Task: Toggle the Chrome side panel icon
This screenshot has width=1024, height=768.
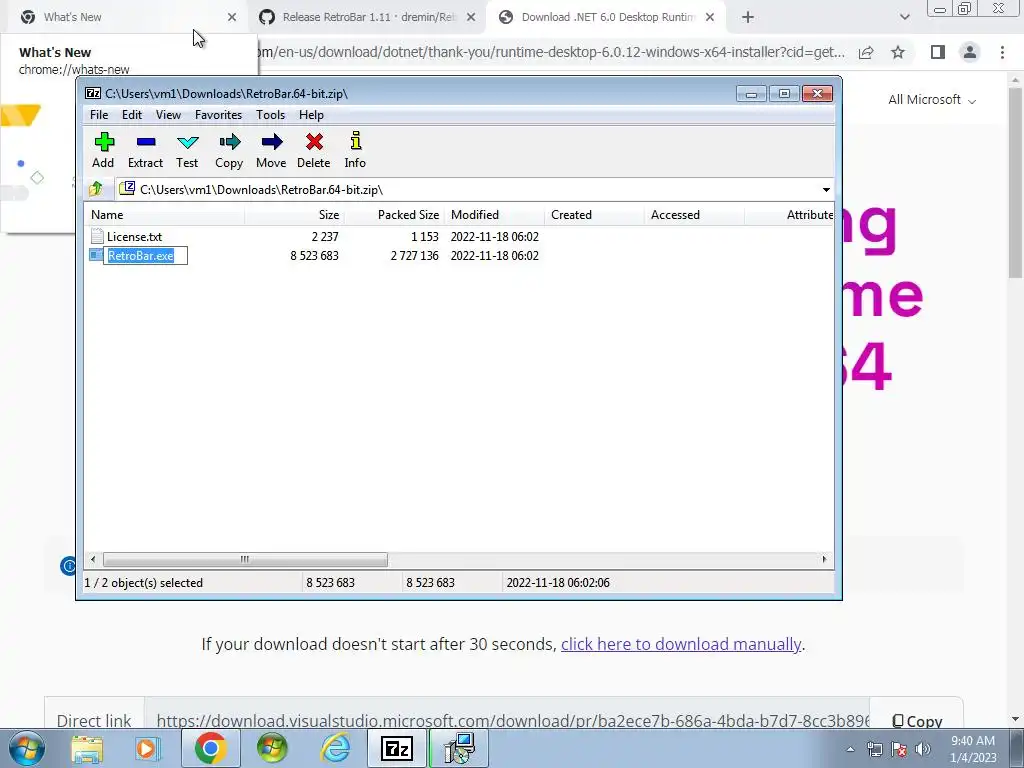Action: pyautogui.click(x=938, y=52)
